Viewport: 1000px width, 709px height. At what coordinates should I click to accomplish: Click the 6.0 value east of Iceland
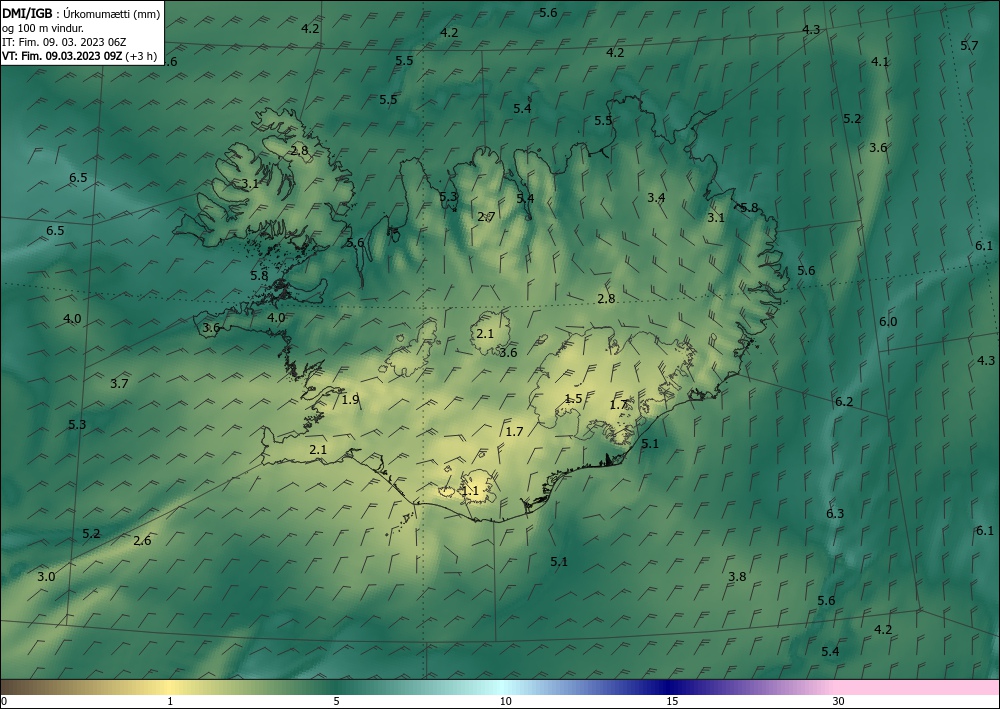[x=888, y=322]
